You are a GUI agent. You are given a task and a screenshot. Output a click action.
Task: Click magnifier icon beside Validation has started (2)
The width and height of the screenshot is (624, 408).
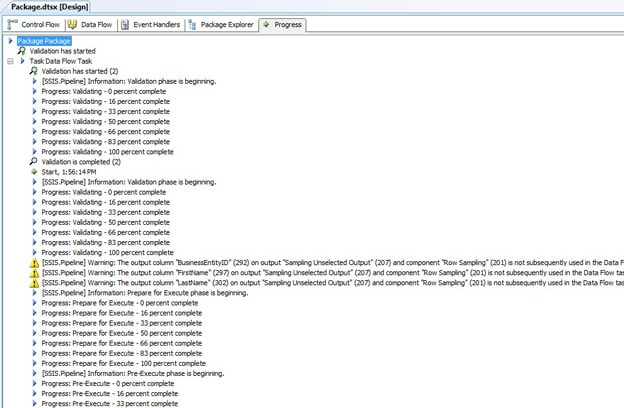(x=33, y=71)
